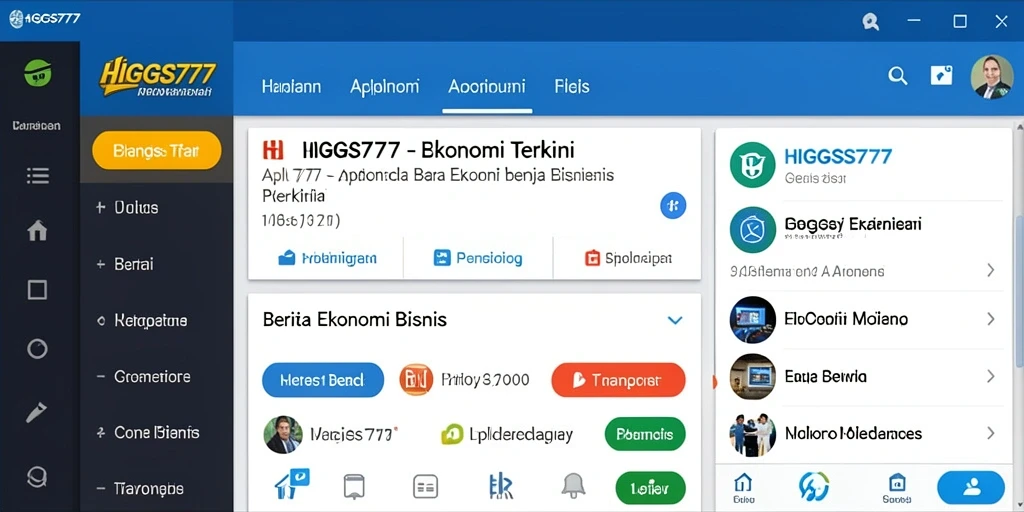Click the Gogosy Ekarniean entry text

click(x=853, y=225)
